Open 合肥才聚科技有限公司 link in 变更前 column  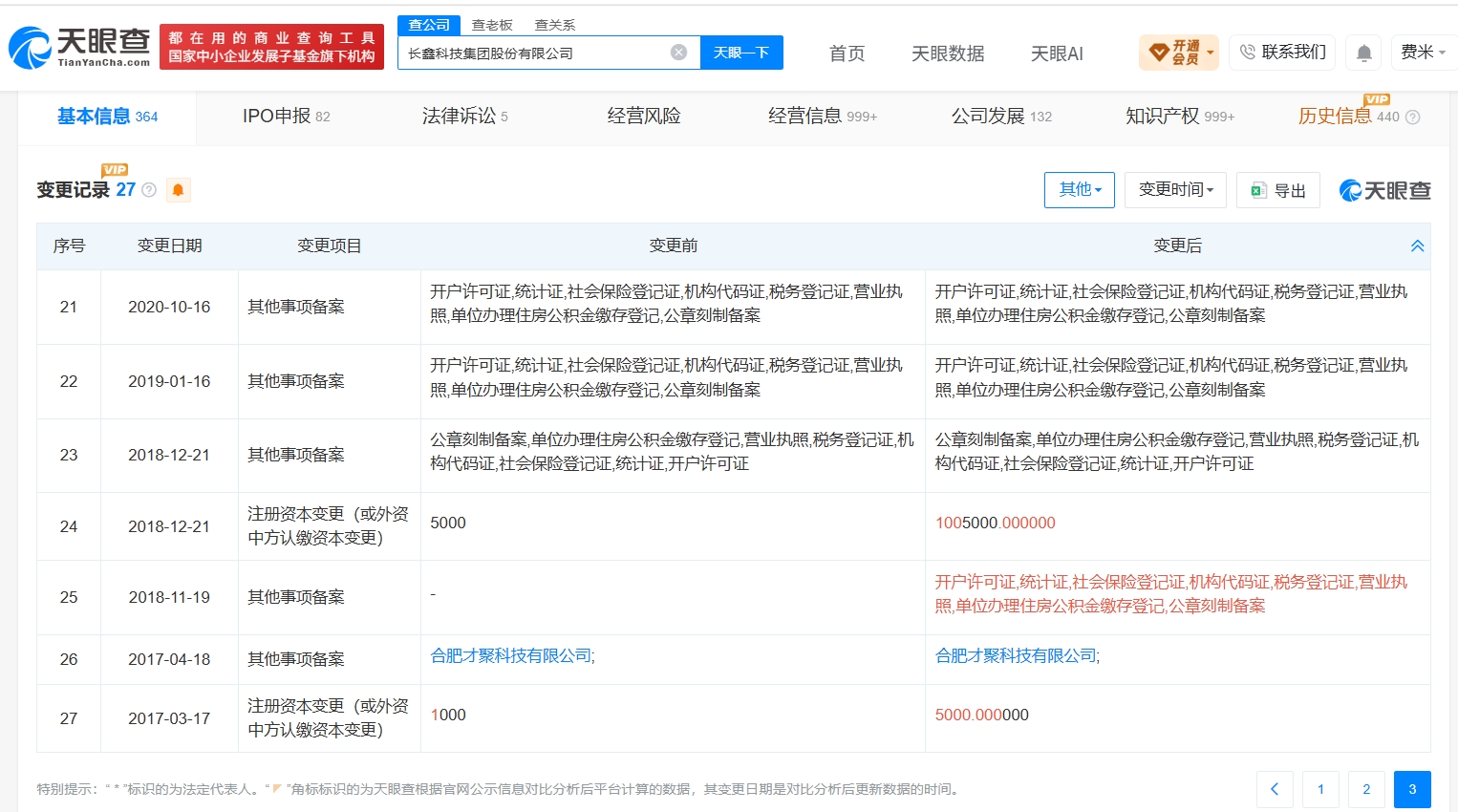click(512, 656)
